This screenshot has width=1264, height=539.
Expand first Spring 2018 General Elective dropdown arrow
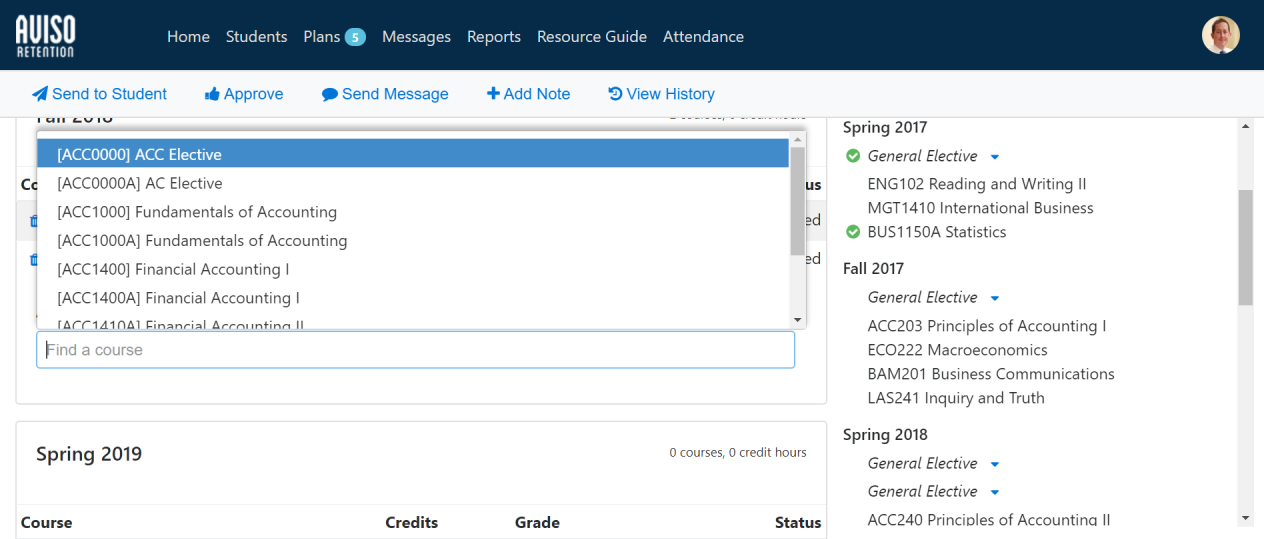point(994,464)
